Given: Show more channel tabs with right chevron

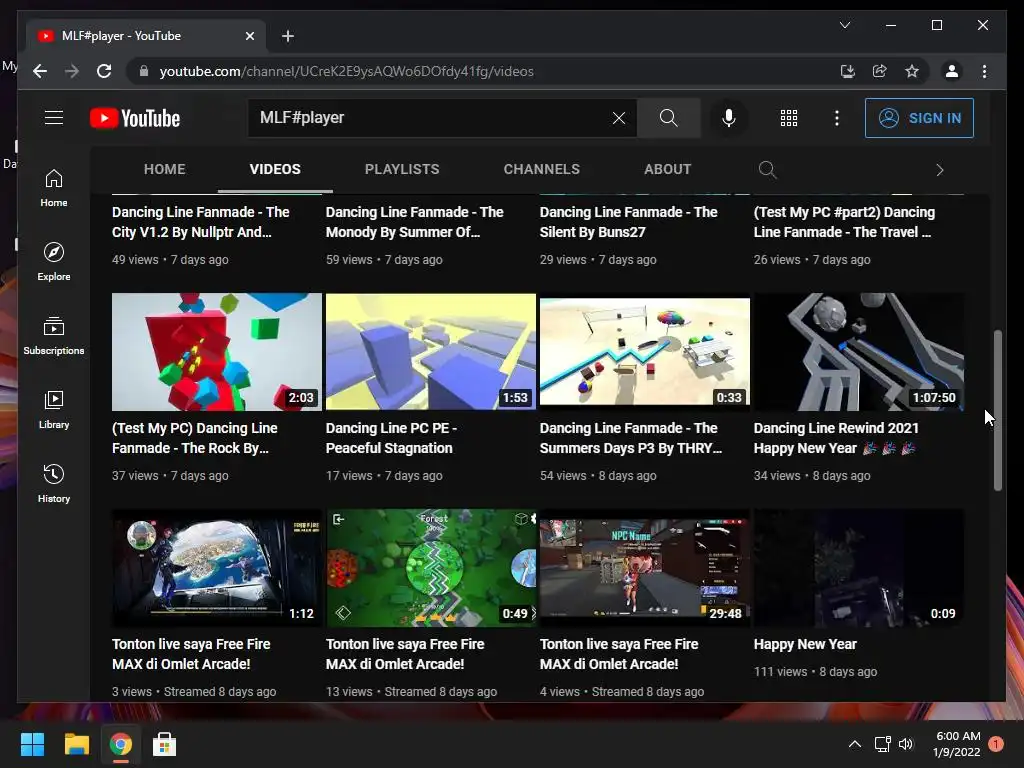Looking at the screenshot, I should coord(939,170).
